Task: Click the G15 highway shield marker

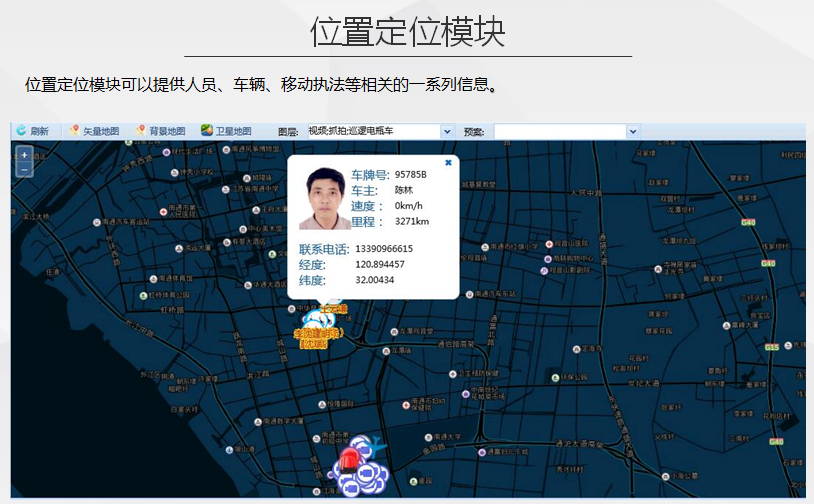Action: click(x=771, y=347)
